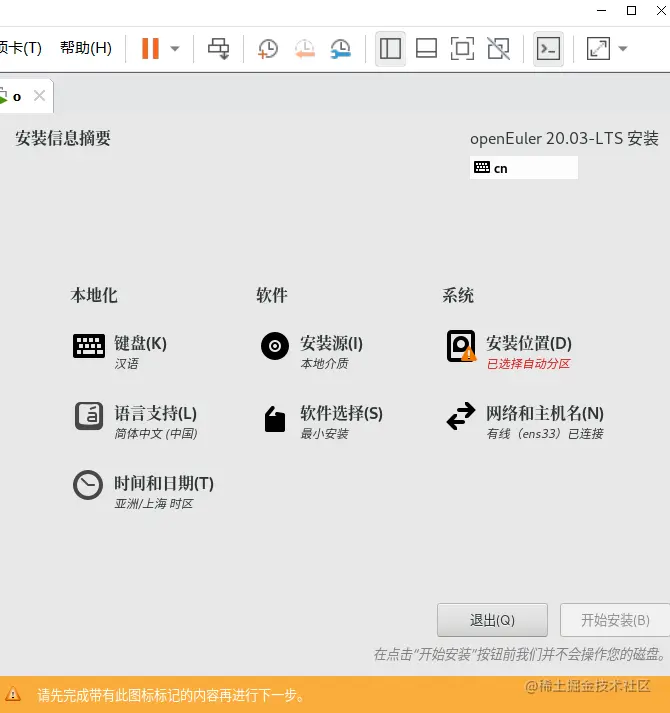
Task: Click the 软件选择(S) package icon
Action: [275, 419]
